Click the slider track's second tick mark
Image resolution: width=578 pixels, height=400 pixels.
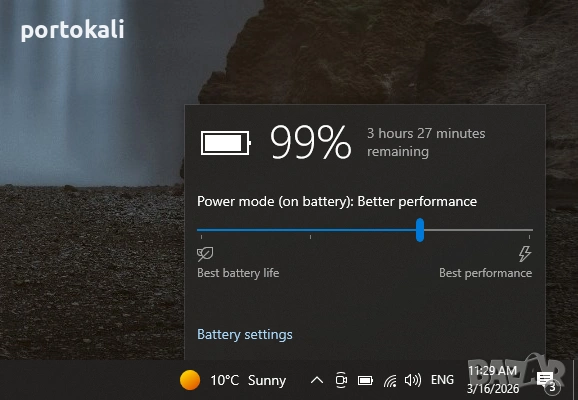[x=310, y=237]
